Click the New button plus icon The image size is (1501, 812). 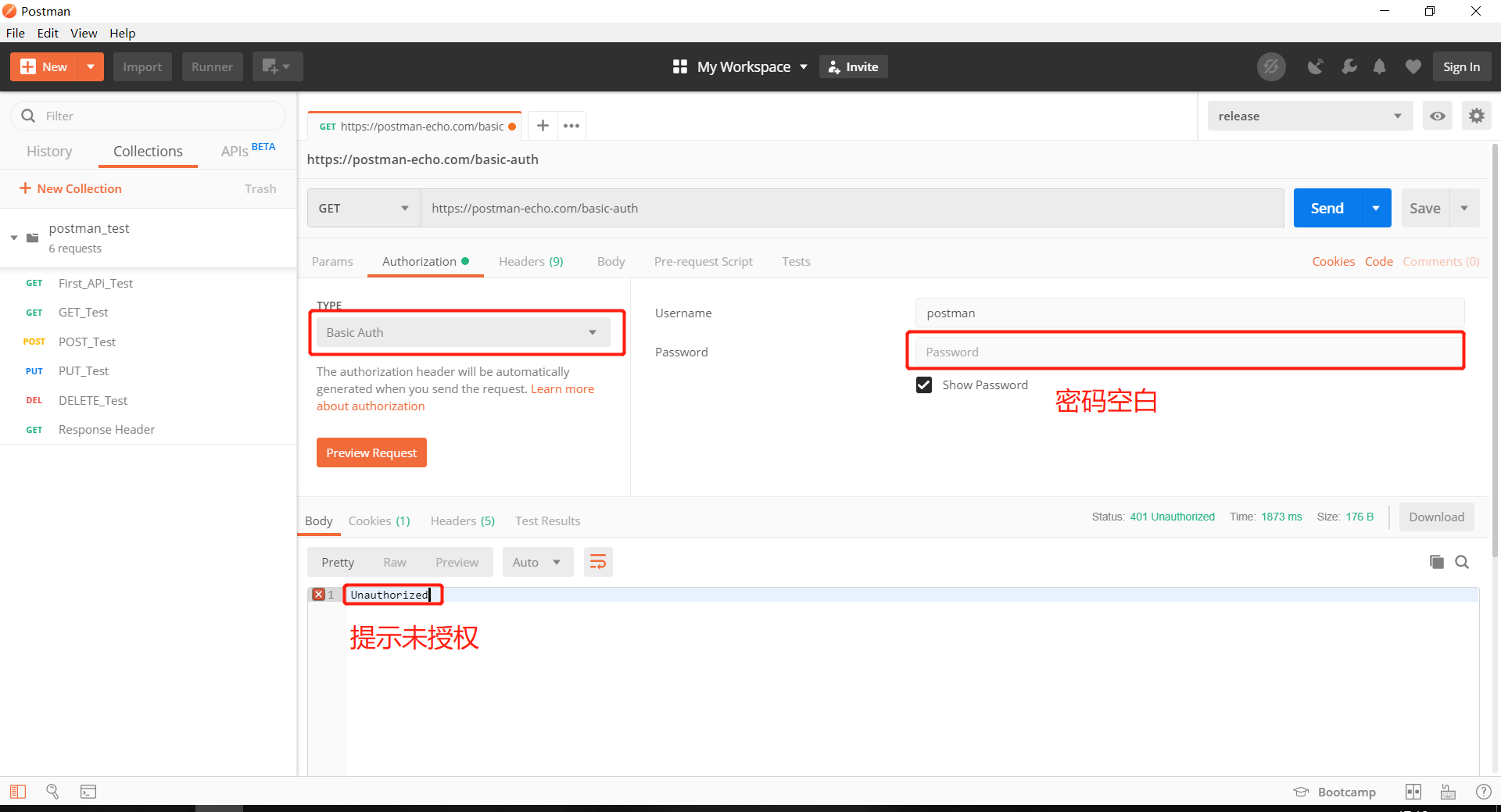coord(28,67)
